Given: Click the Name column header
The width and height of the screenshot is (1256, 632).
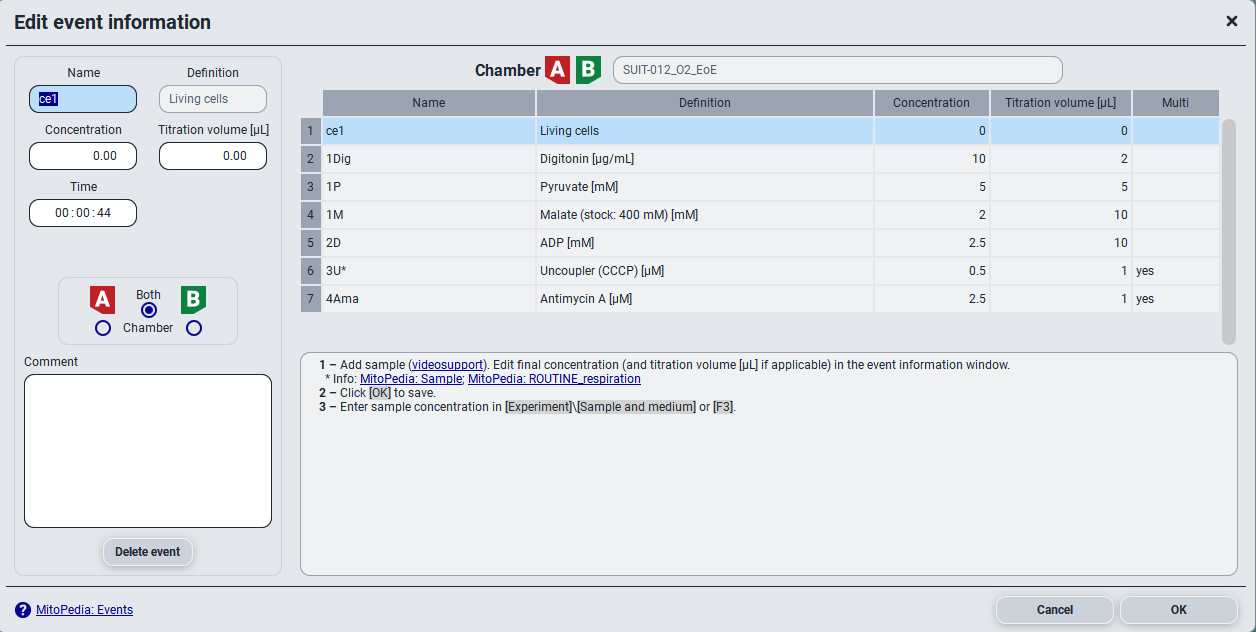Looking at the screenshot, I should pyautogui.click(x=428, y=103).
